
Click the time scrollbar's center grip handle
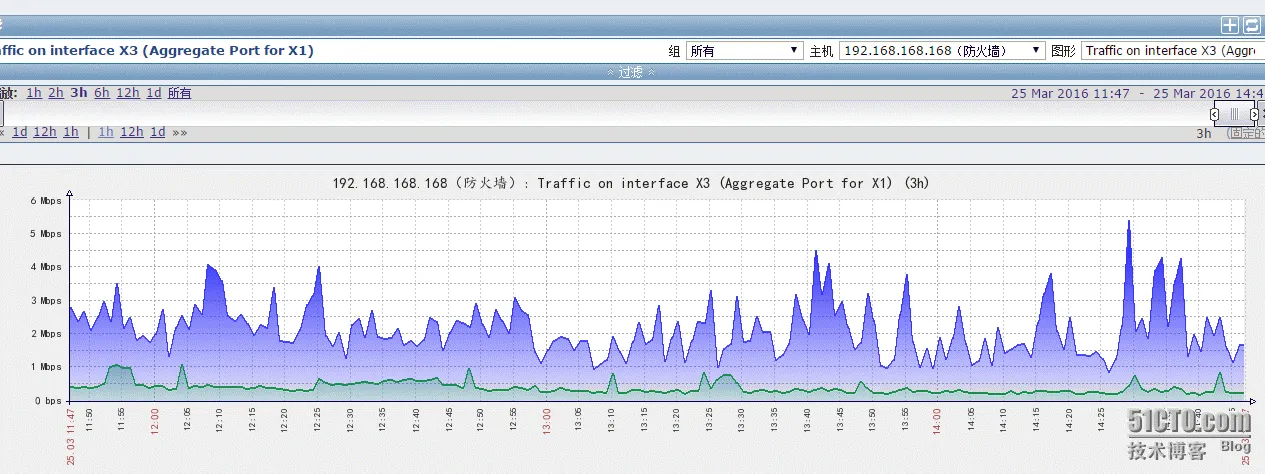pos(1234,114)
